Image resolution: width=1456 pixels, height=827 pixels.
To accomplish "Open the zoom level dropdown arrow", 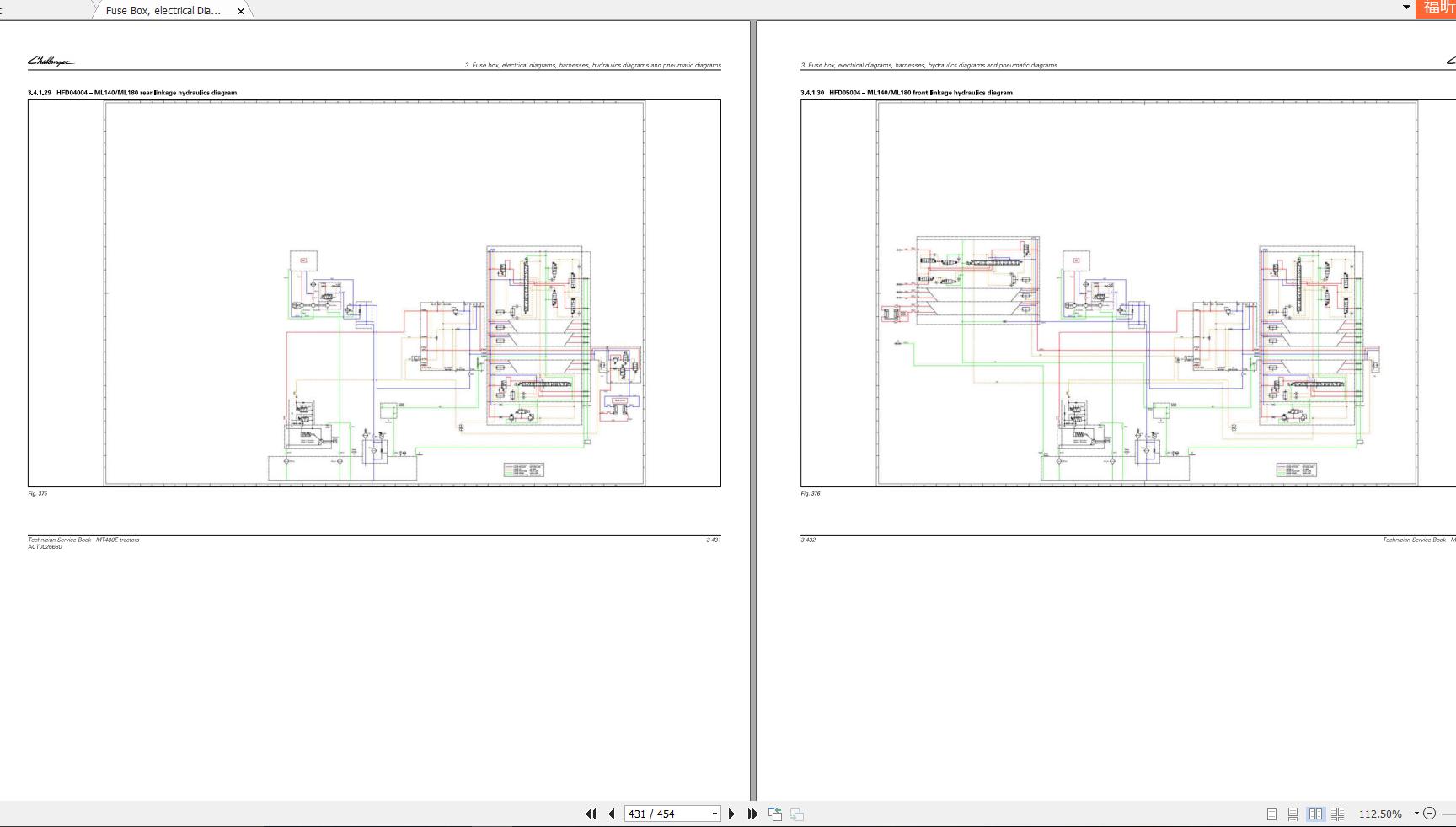I will [1416, 814].
